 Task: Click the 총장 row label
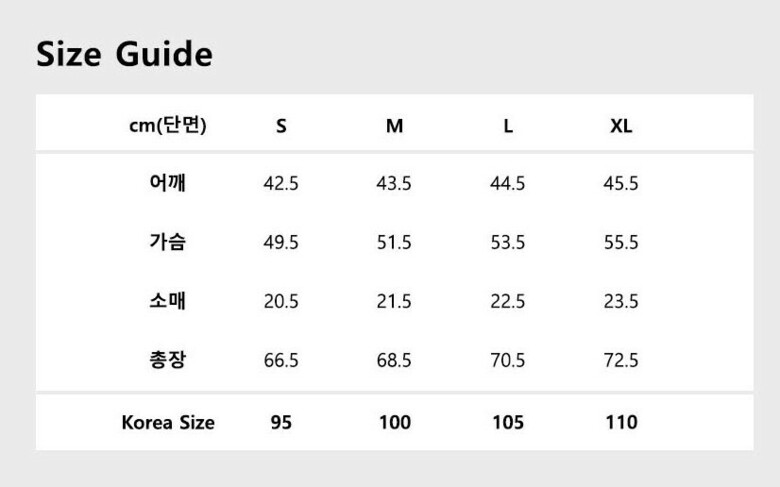tap(168, 360)
